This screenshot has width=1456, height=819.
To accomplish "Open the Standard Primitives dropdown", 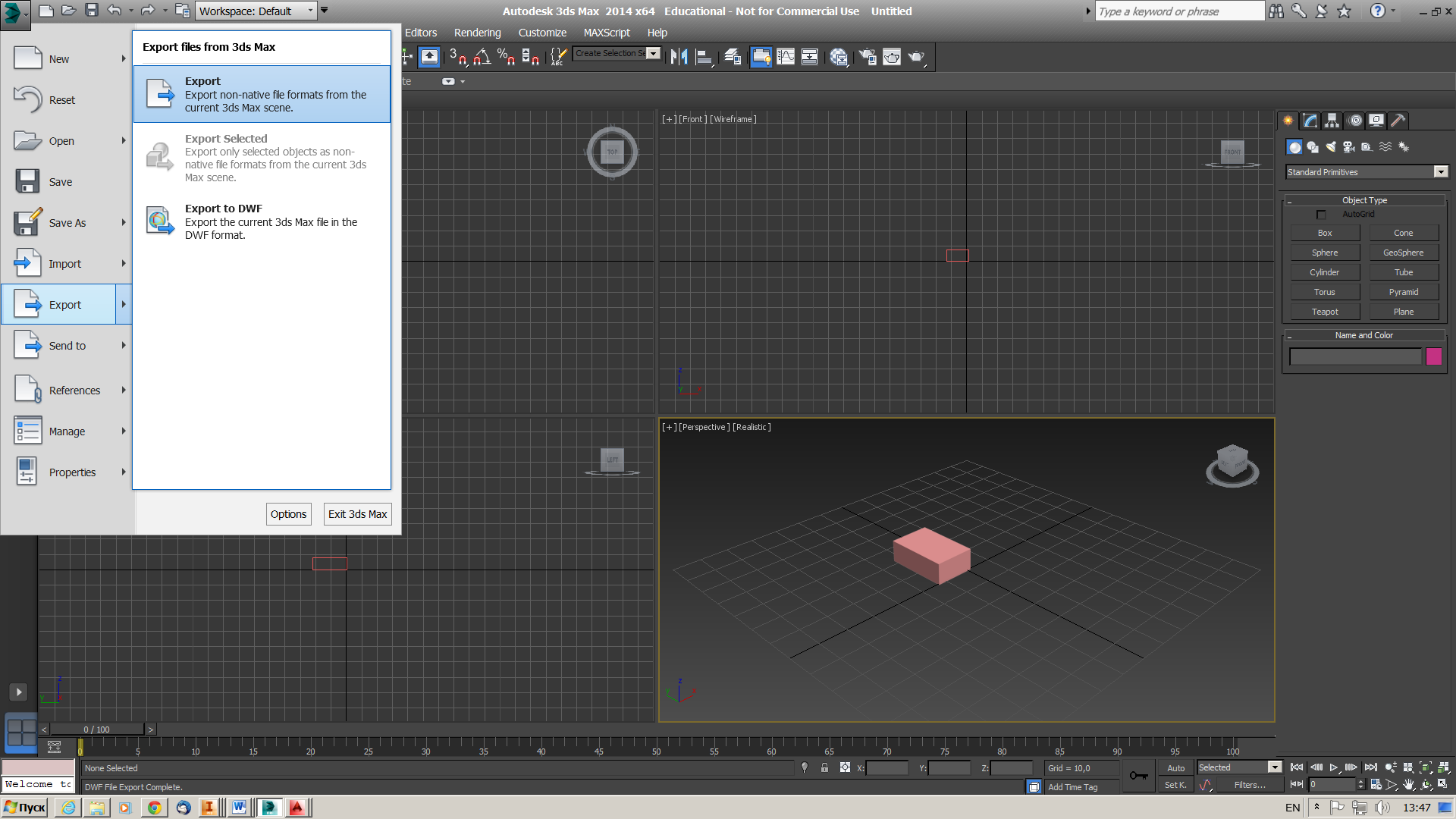I will pyautogui.click(x=1440, y=172).
